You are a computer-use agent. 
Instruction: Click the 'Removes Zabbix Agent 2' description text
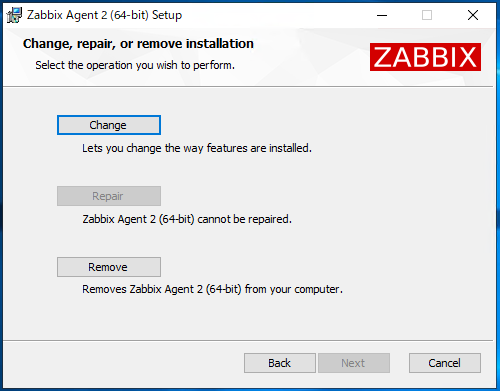(212, 289)
